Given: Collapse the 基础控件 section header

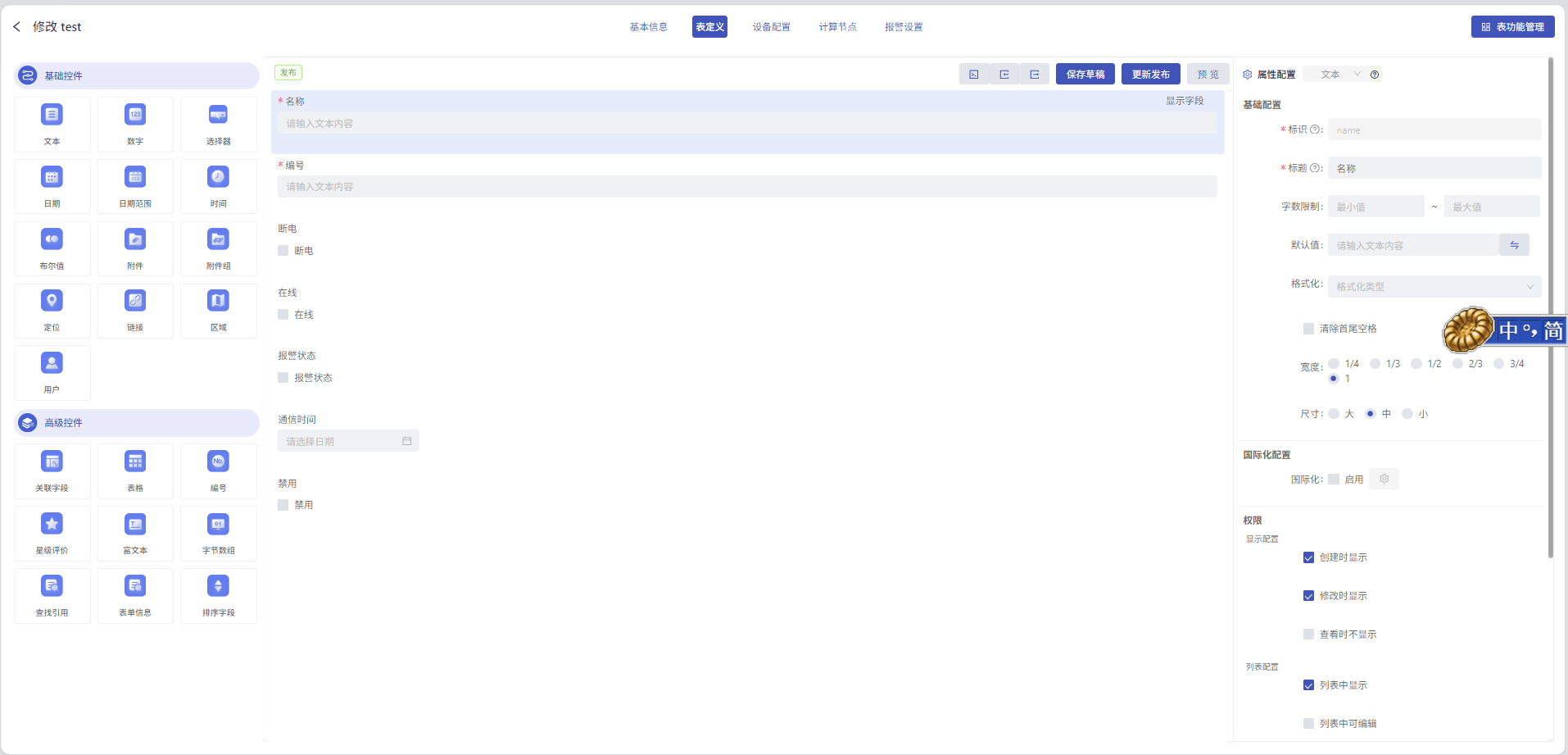Looking at the screenshot, I should 137,75.
